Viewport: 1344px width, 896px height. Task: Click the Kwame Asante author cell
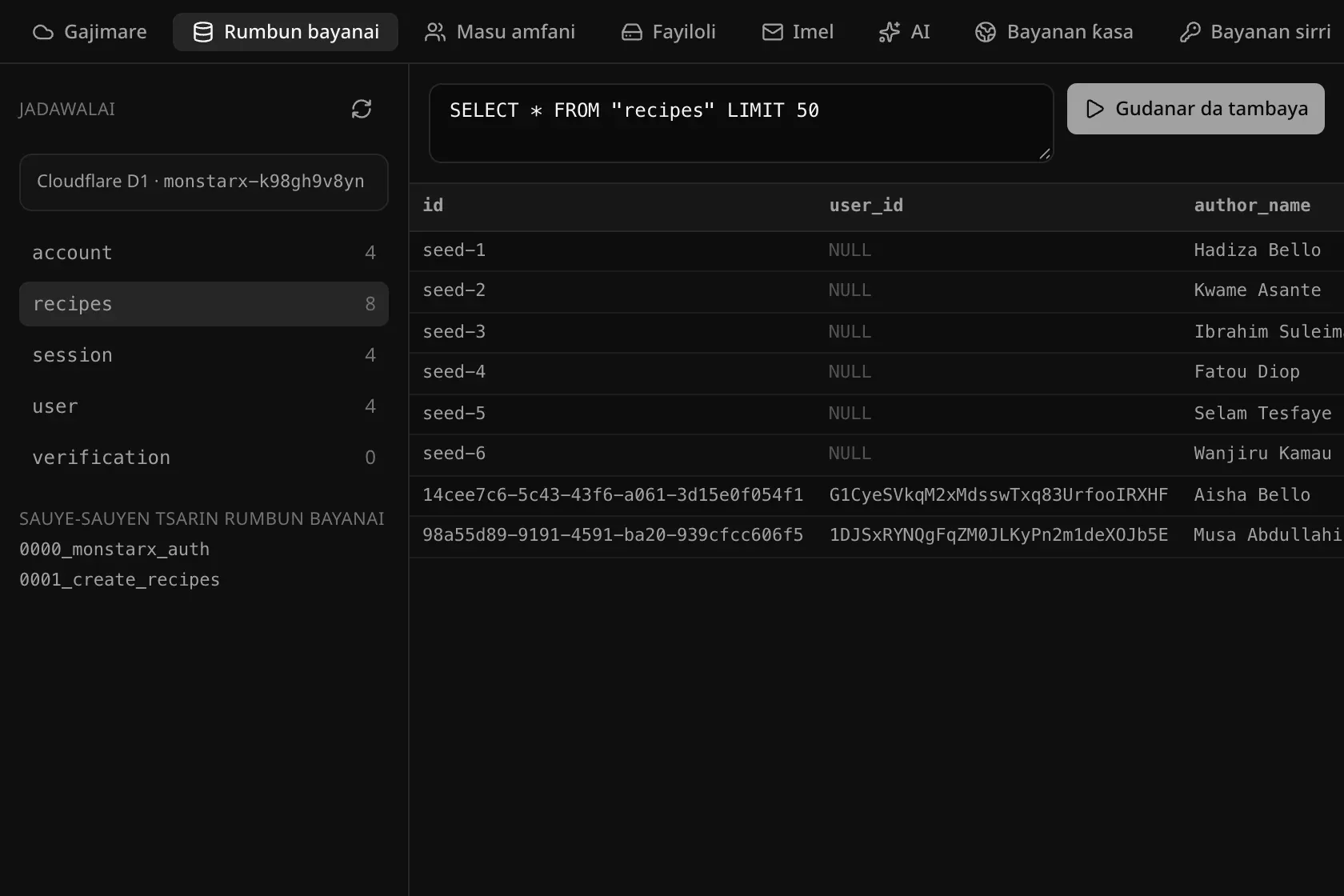[x=1257, y=290]
